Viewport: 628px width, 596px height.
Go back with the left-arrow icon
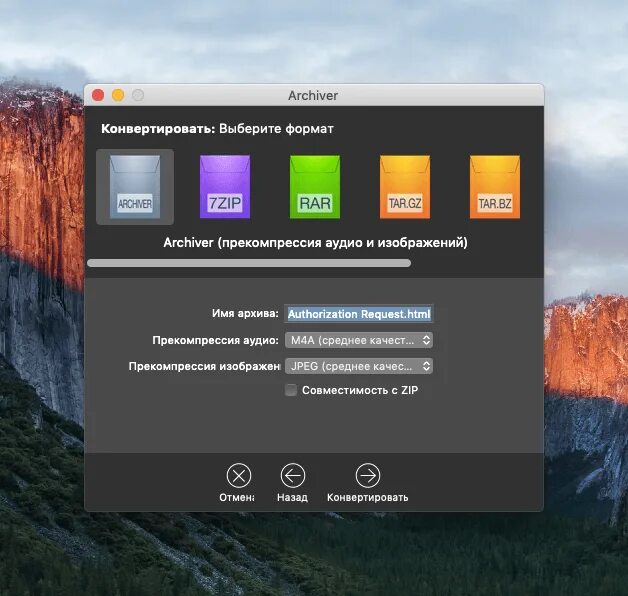[x=293, y=476]
